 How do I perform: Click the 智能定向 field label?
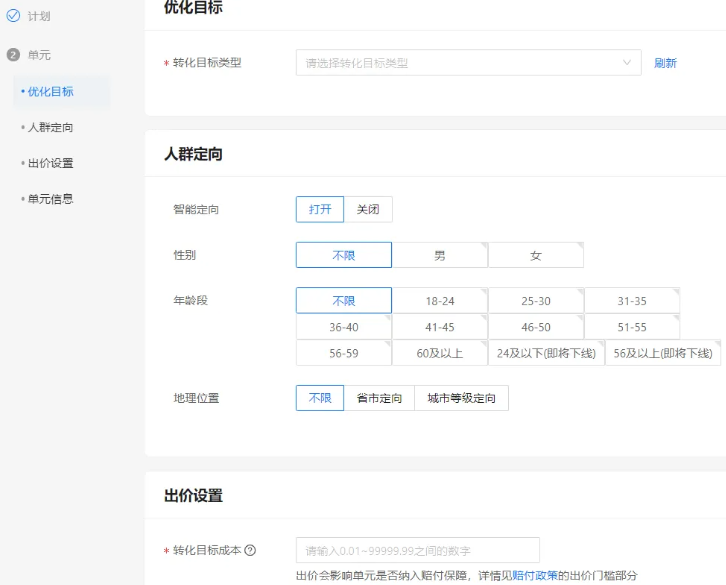196,209
